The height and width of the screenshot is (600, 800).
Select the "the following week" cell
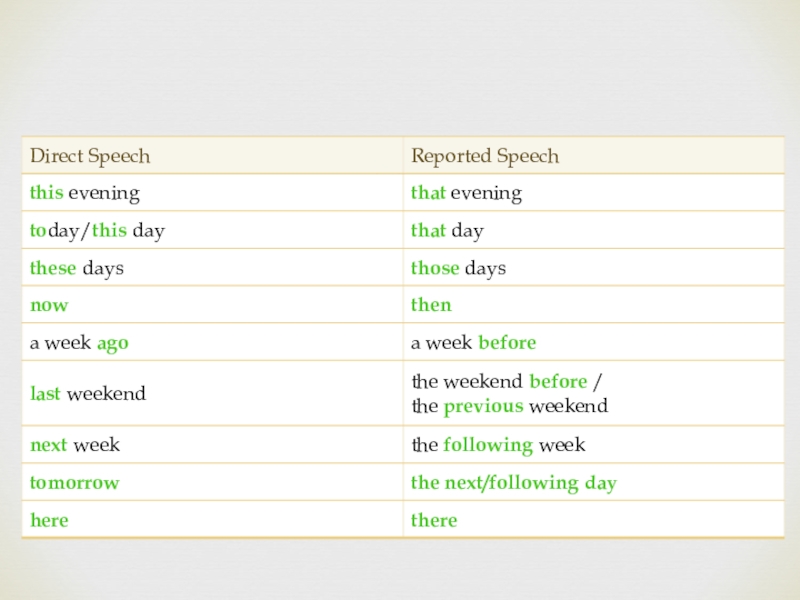click(x=498, y=445)
